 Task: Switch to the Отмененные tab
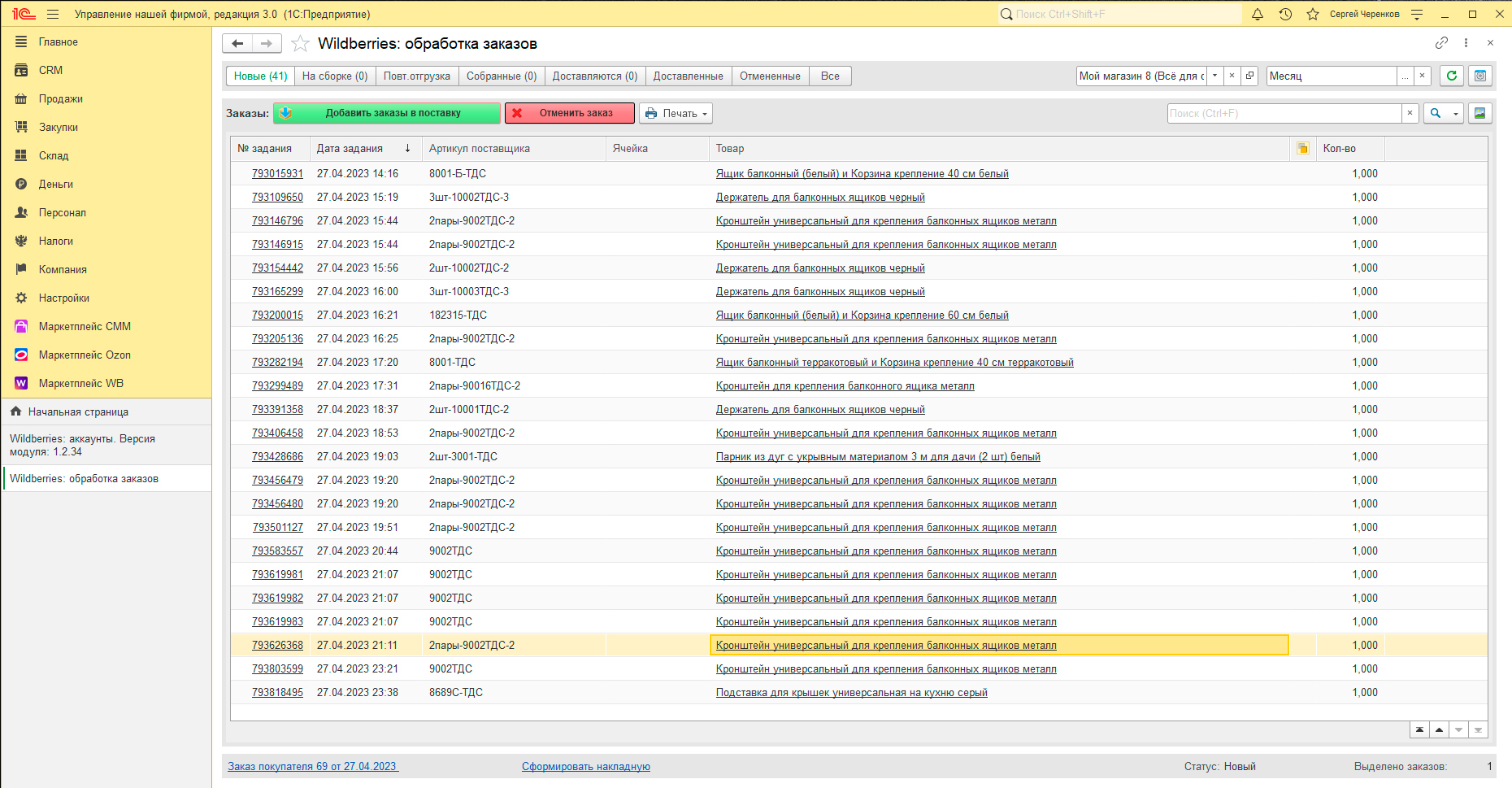click(x=769, y=76)
